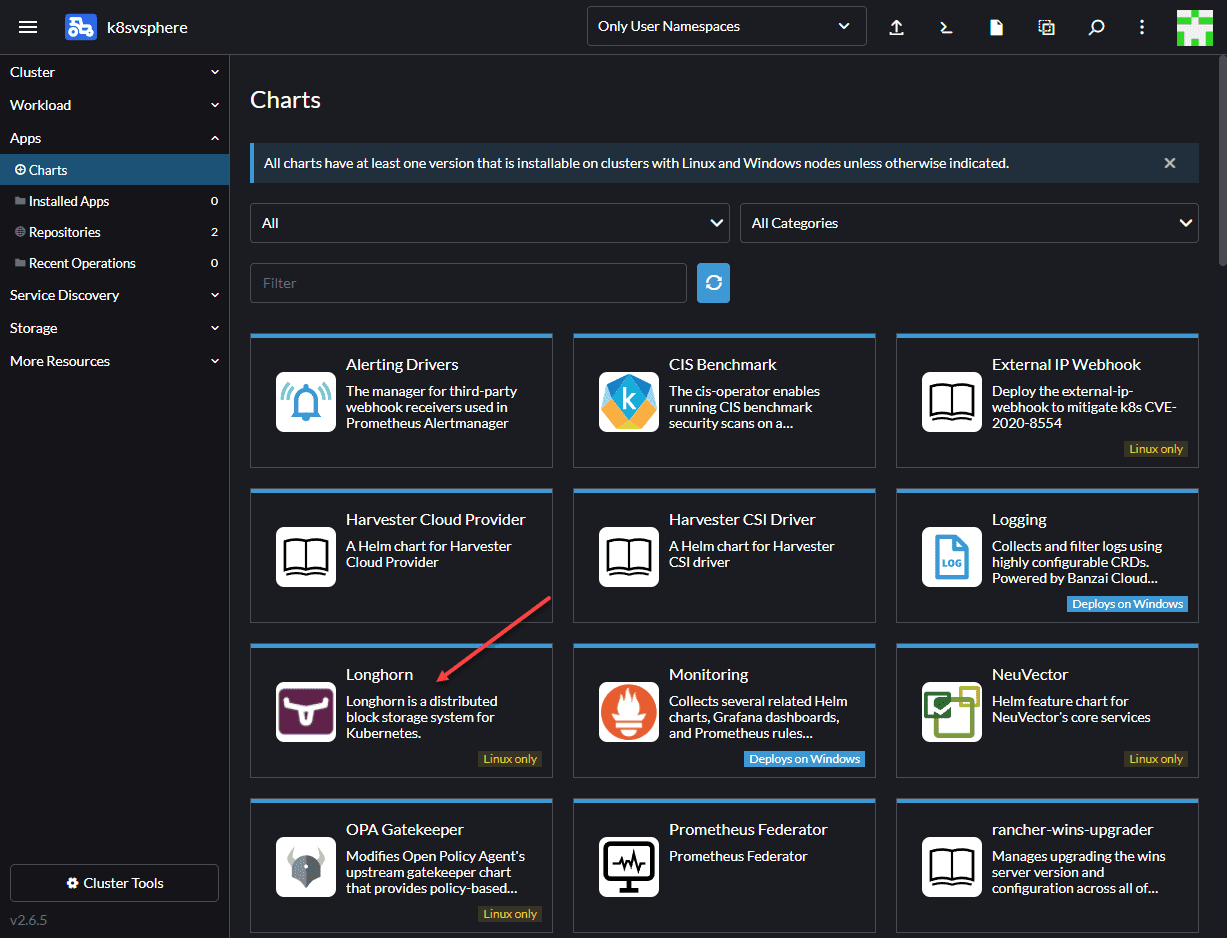Viewport: 1227px width, 938px height.
Task: Open the All Categories dropdown
Action: click(968, 223)
